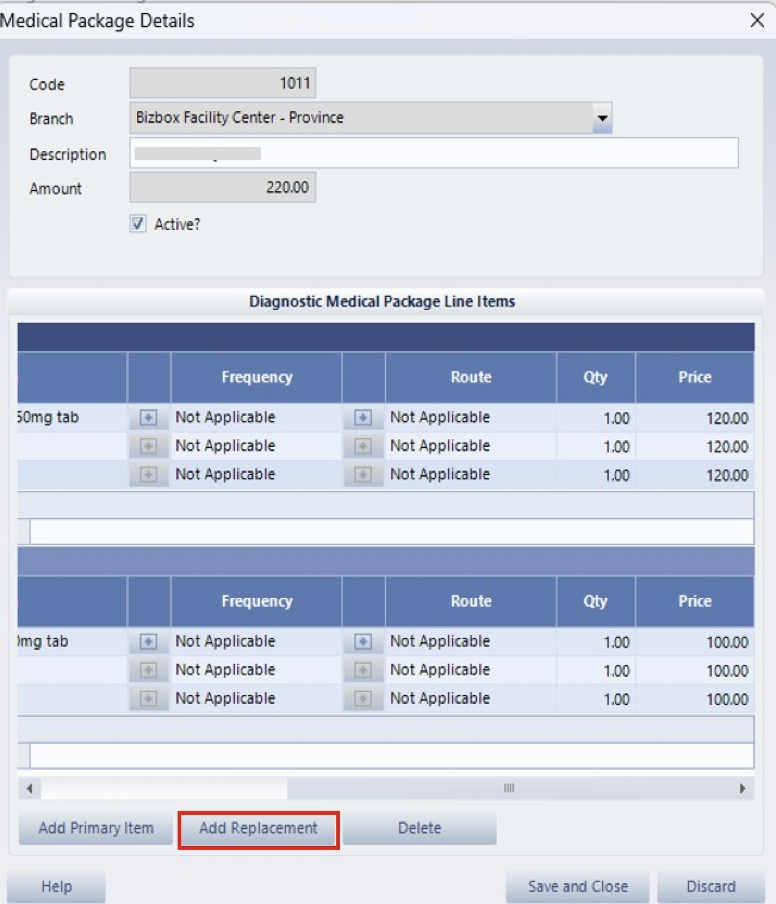
Task: Uncheck the Active? checkbox
Action: 138,225
